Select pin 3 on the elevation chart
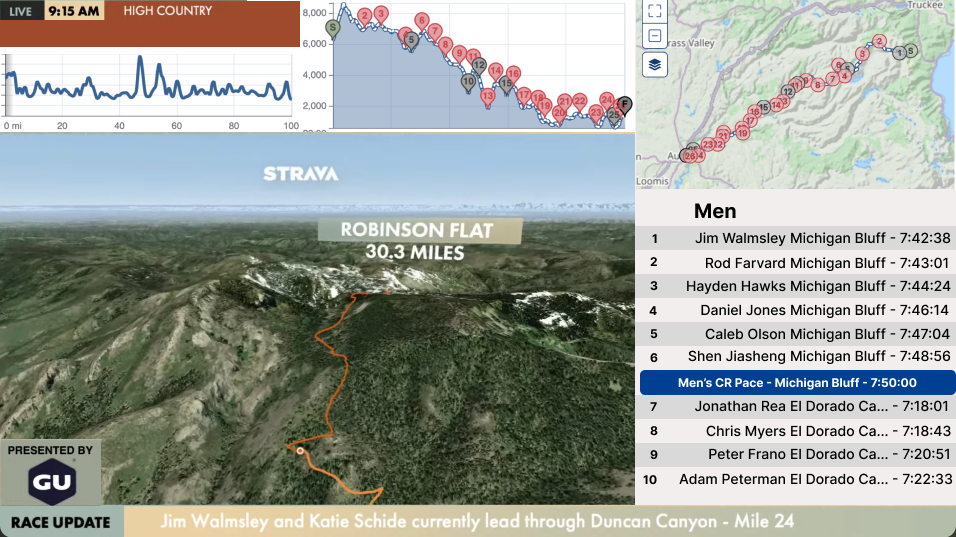This screenshot has height=537, width=956. (x=381, y=14)
